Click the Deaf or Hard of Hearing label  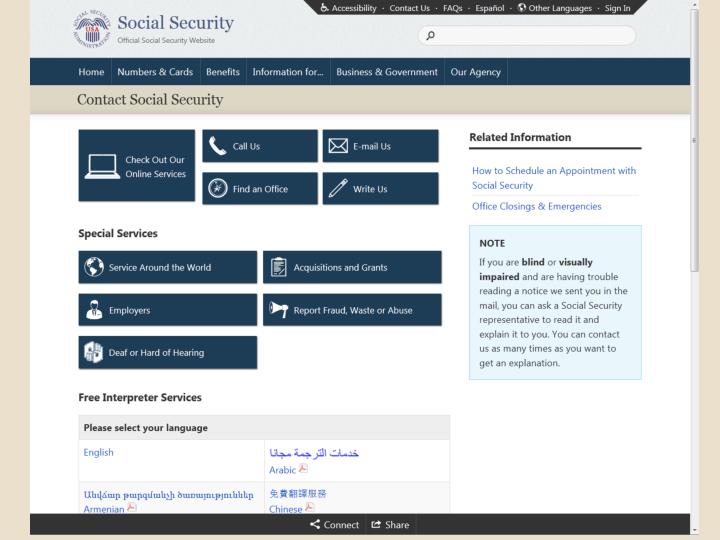pyautogui.click(x=156, y=353)
